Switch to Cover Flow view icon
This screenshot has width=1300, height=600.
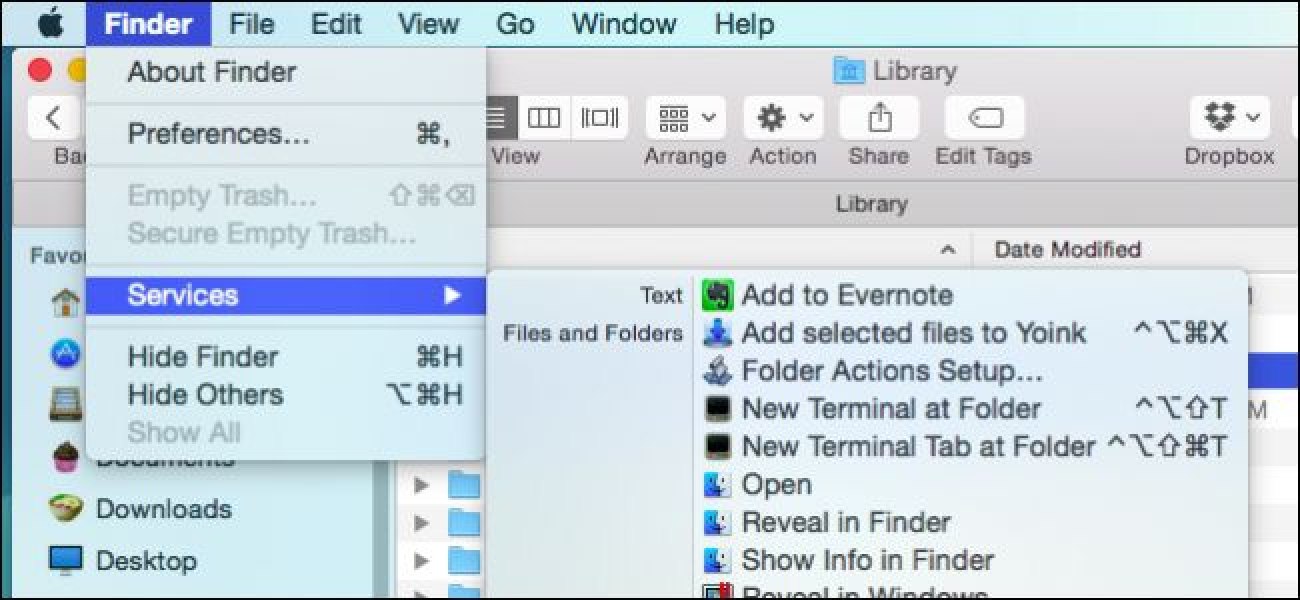click(x=600, y=118)
